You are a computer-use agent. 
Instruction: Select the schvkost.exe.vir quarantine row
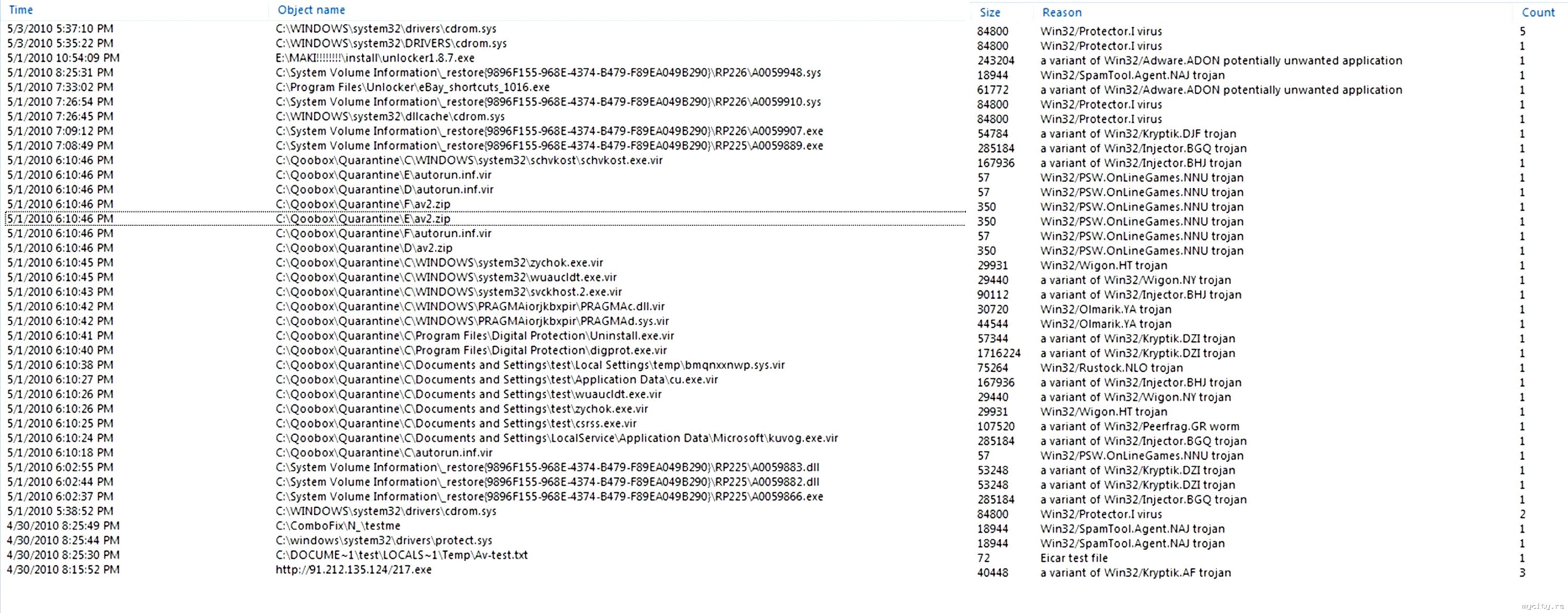[485, 160]
